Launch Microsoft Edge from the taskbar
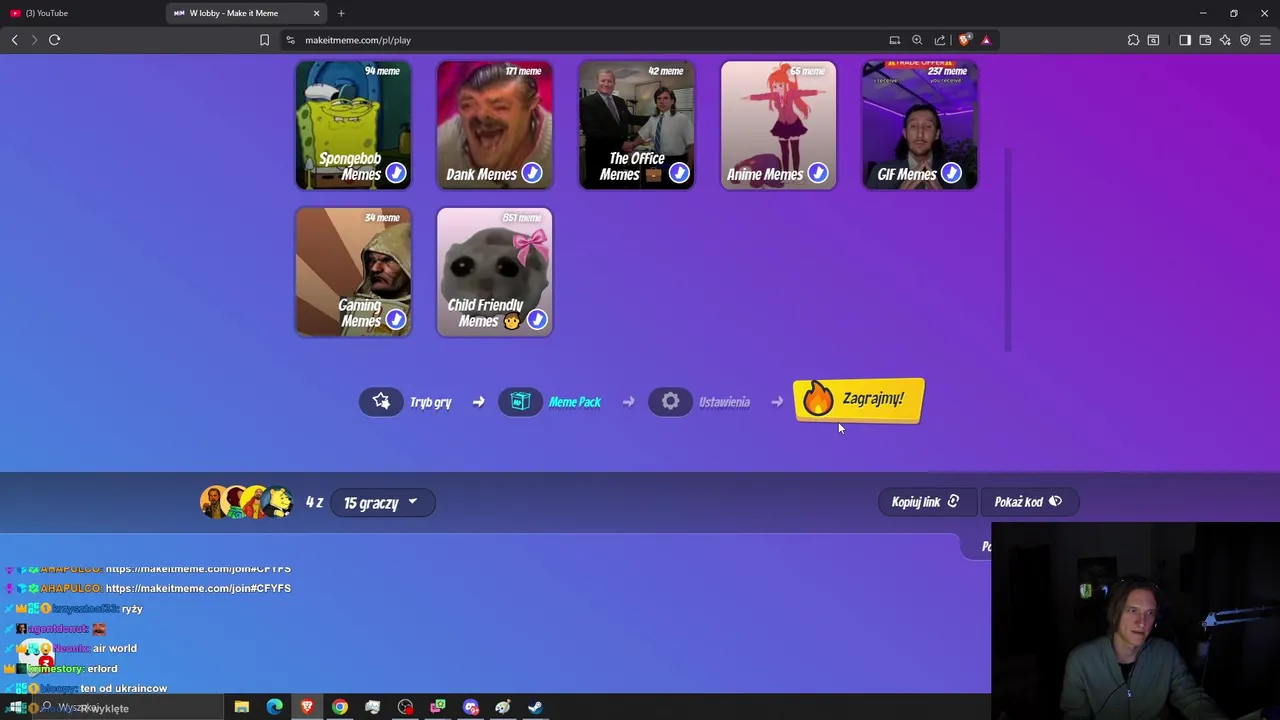The width and height of the screenshot is (1280, 720). click(x=274, y=707)
